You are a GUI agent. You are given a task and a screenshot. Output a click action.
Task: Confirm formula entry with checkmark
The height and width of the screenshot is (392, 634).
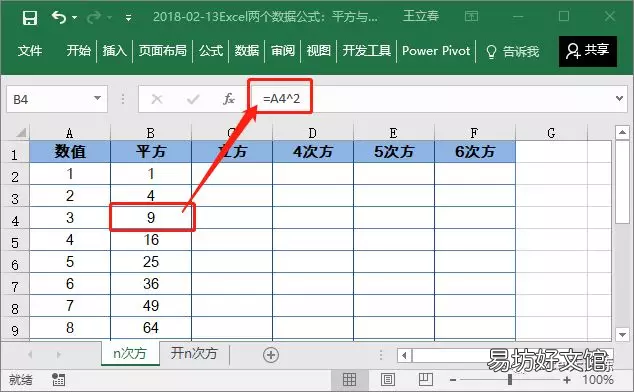(x=193, y=99)
